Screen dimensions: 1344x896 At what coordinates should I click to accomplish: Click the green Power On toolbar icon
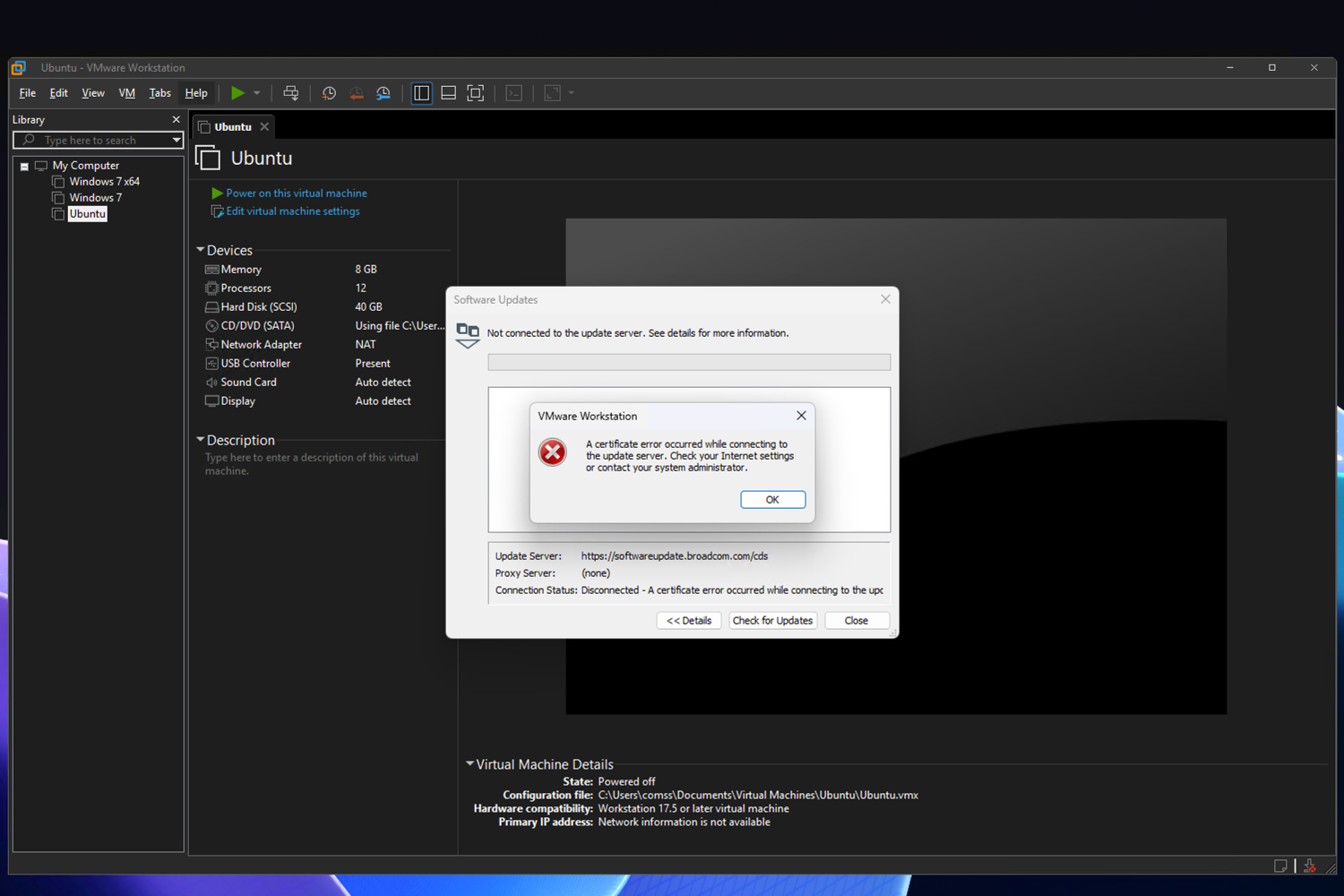tap(237, 93)
